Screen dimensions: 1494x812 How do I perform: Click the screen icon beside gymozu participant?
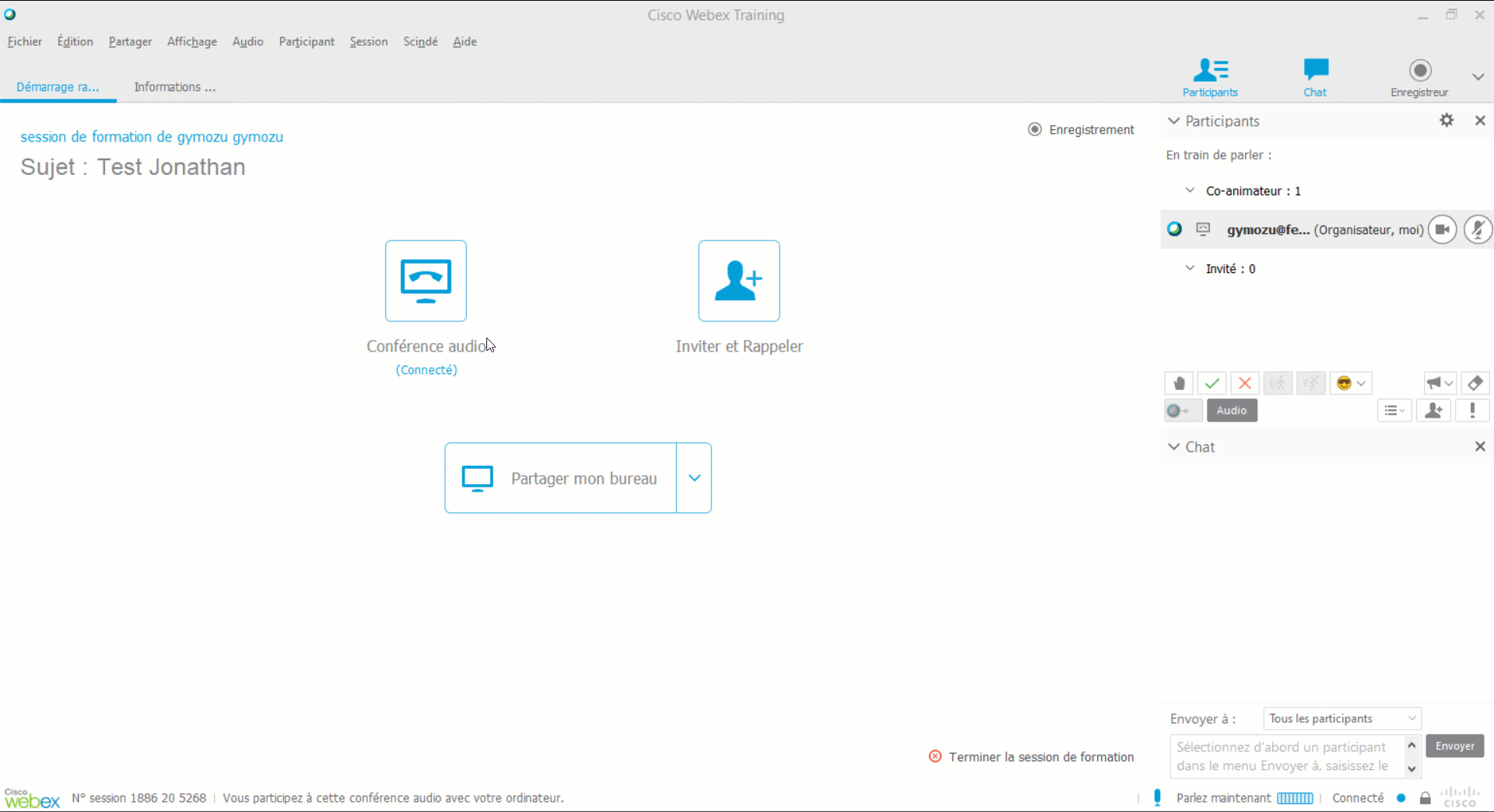point(1203,229)
